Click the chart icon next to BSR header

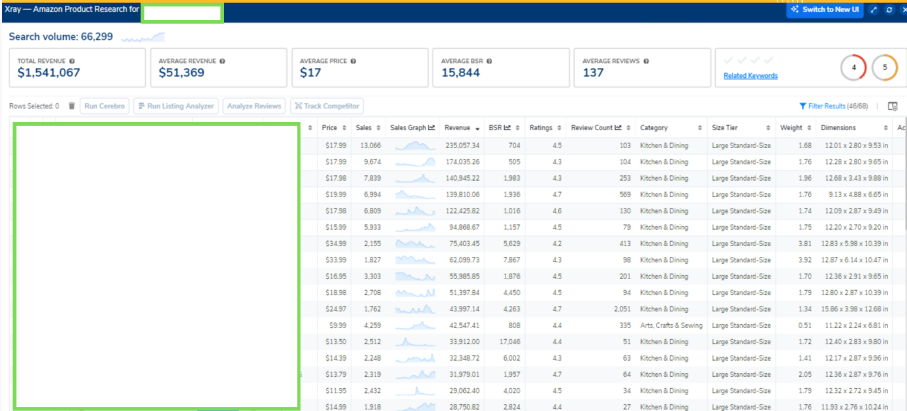click(507, 127)
